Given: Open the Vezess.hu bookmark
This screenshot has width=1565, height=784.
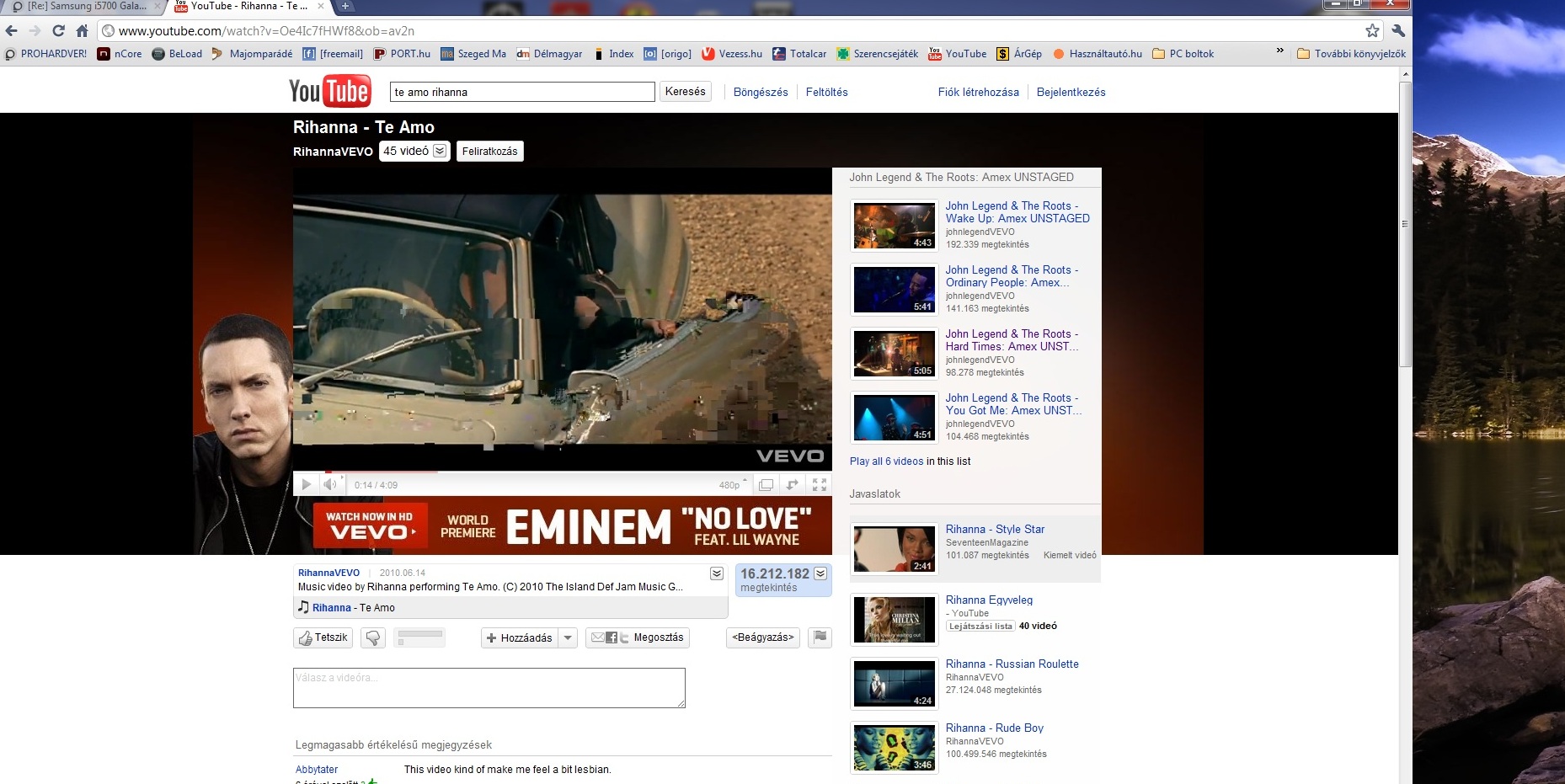Looking at the screenshot, I should tap(732, 54).
